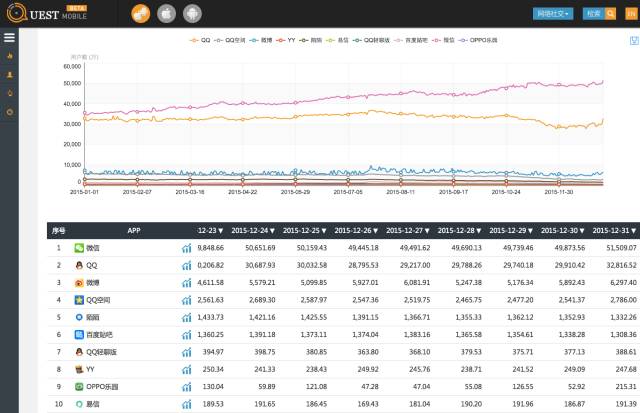Open the 百度贴吧 app link in row 6
The height and width of the screenshot is (413, 640).
click(x=99, y=335)
